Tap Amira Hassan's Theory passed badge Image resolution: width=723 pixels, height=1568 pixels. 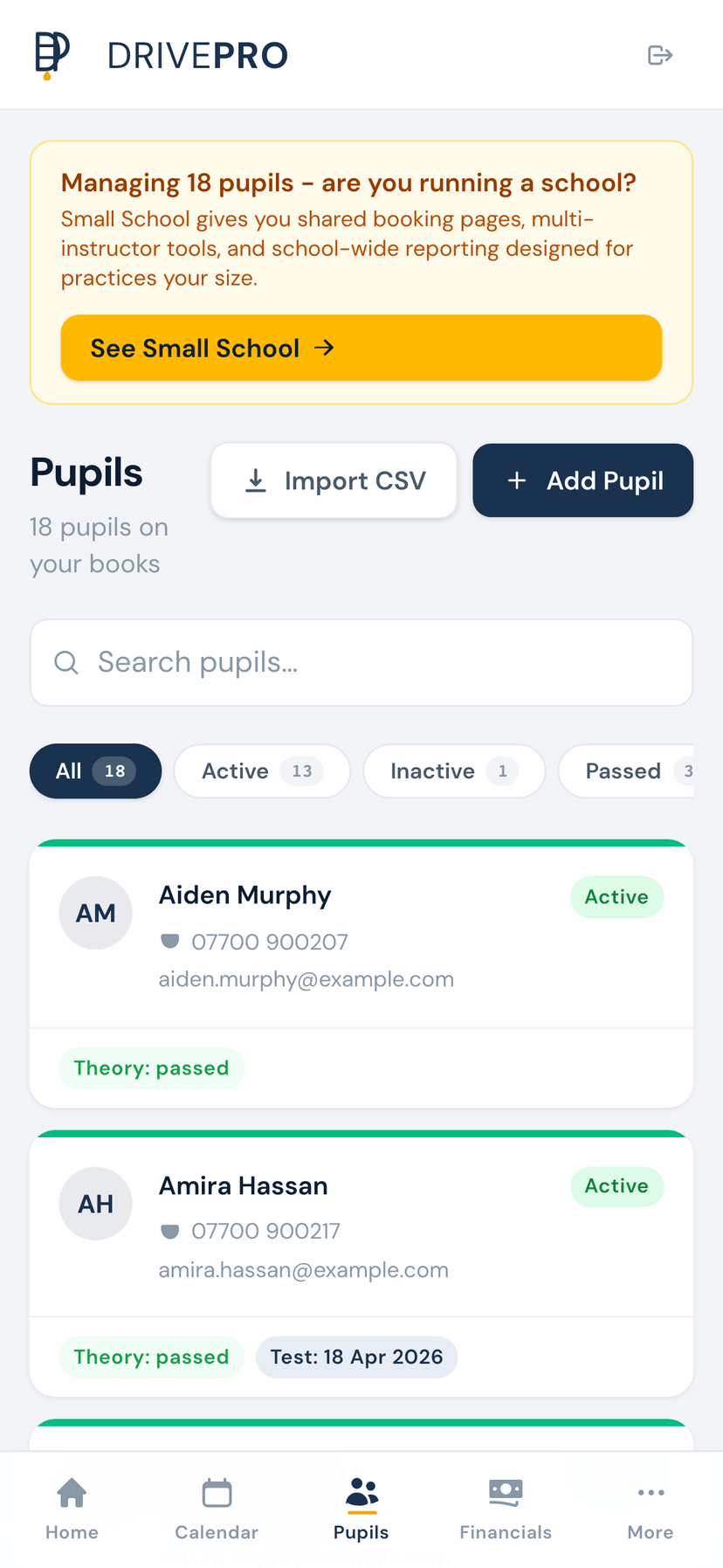coord(151,1357)
